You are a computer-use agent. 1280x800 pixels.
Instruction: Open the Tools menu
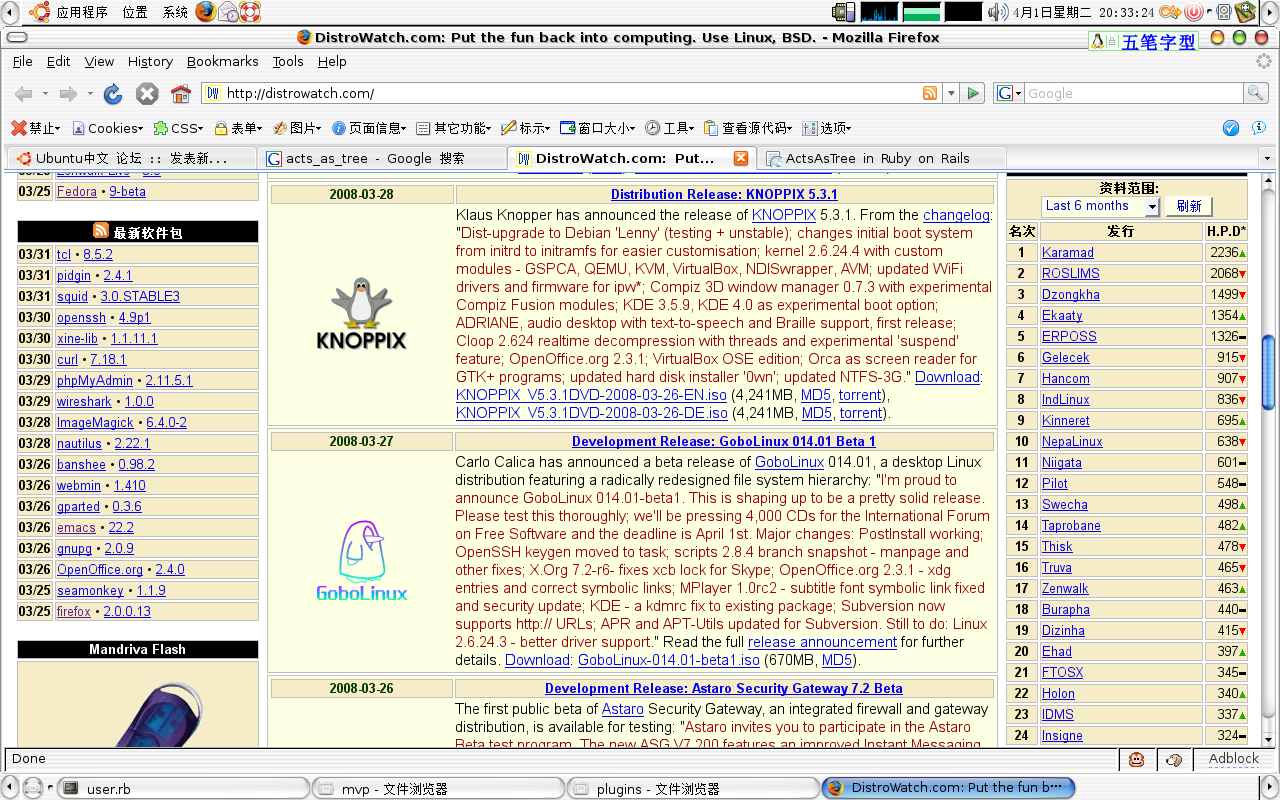click(288, 61)
